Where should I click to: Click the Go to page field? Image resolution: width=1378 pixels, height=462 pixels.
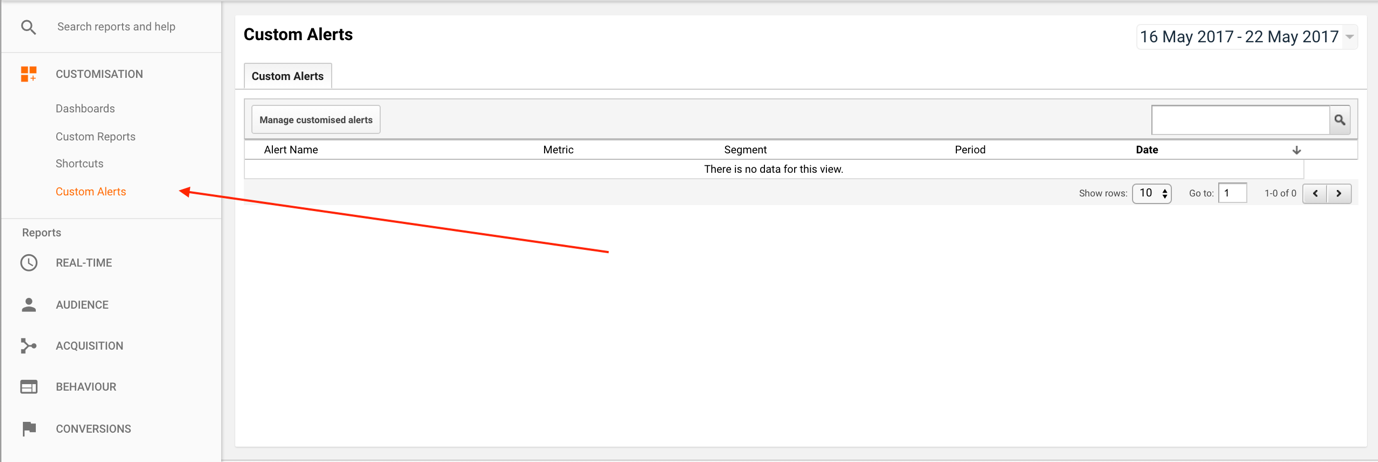1233,193
